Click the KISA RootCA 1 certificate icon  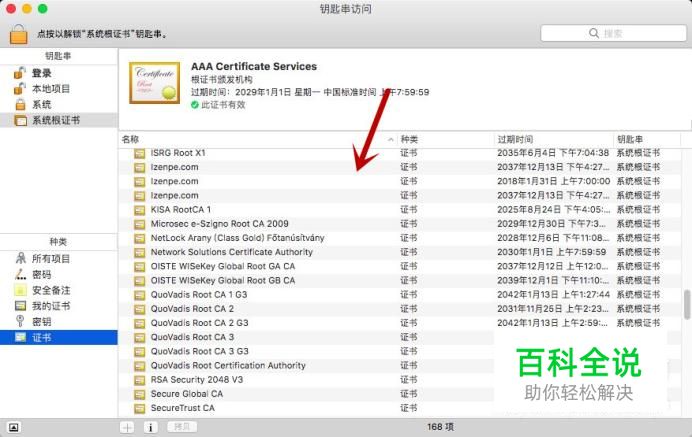139,210
